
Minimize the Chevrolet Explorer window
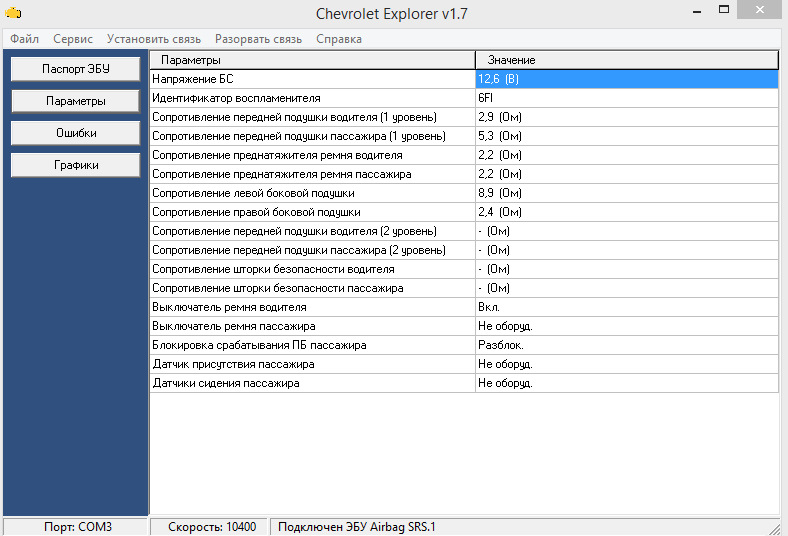(697, 11)
